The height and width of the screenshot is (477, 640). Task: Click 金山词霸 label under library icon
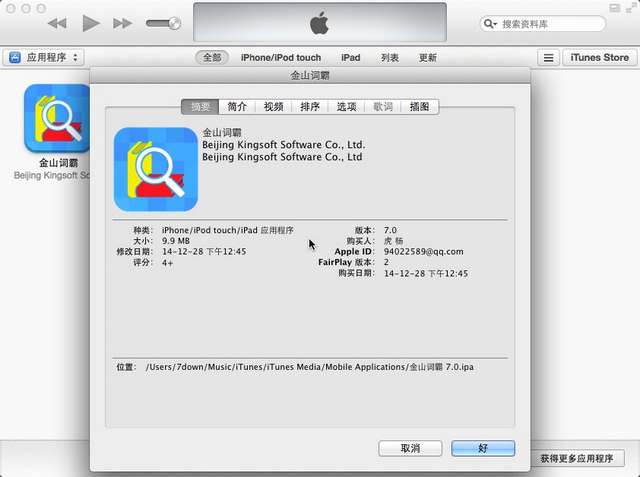click(58, 163)
